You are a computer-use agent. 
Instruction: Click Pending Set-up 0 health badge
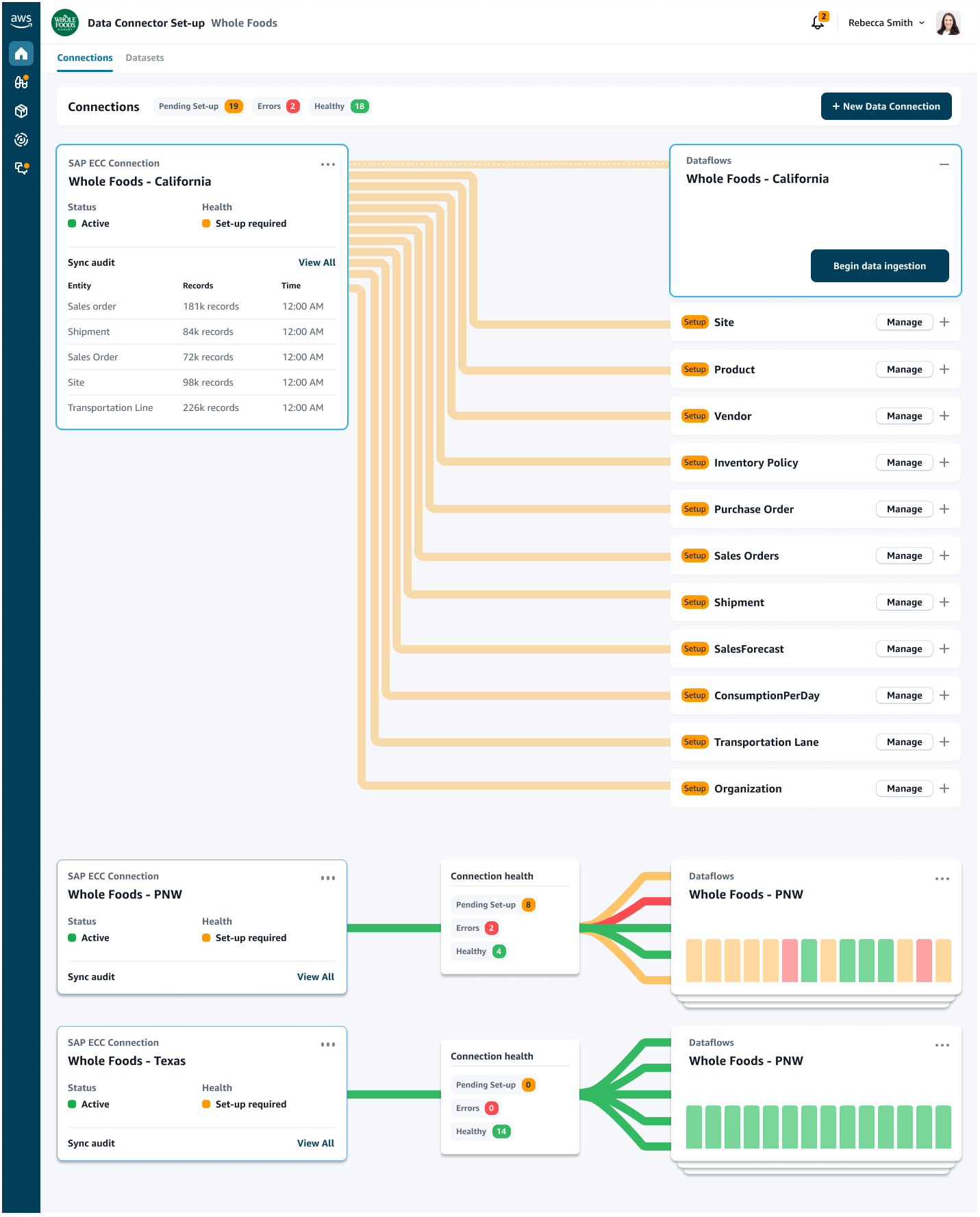coord(494,1085)
